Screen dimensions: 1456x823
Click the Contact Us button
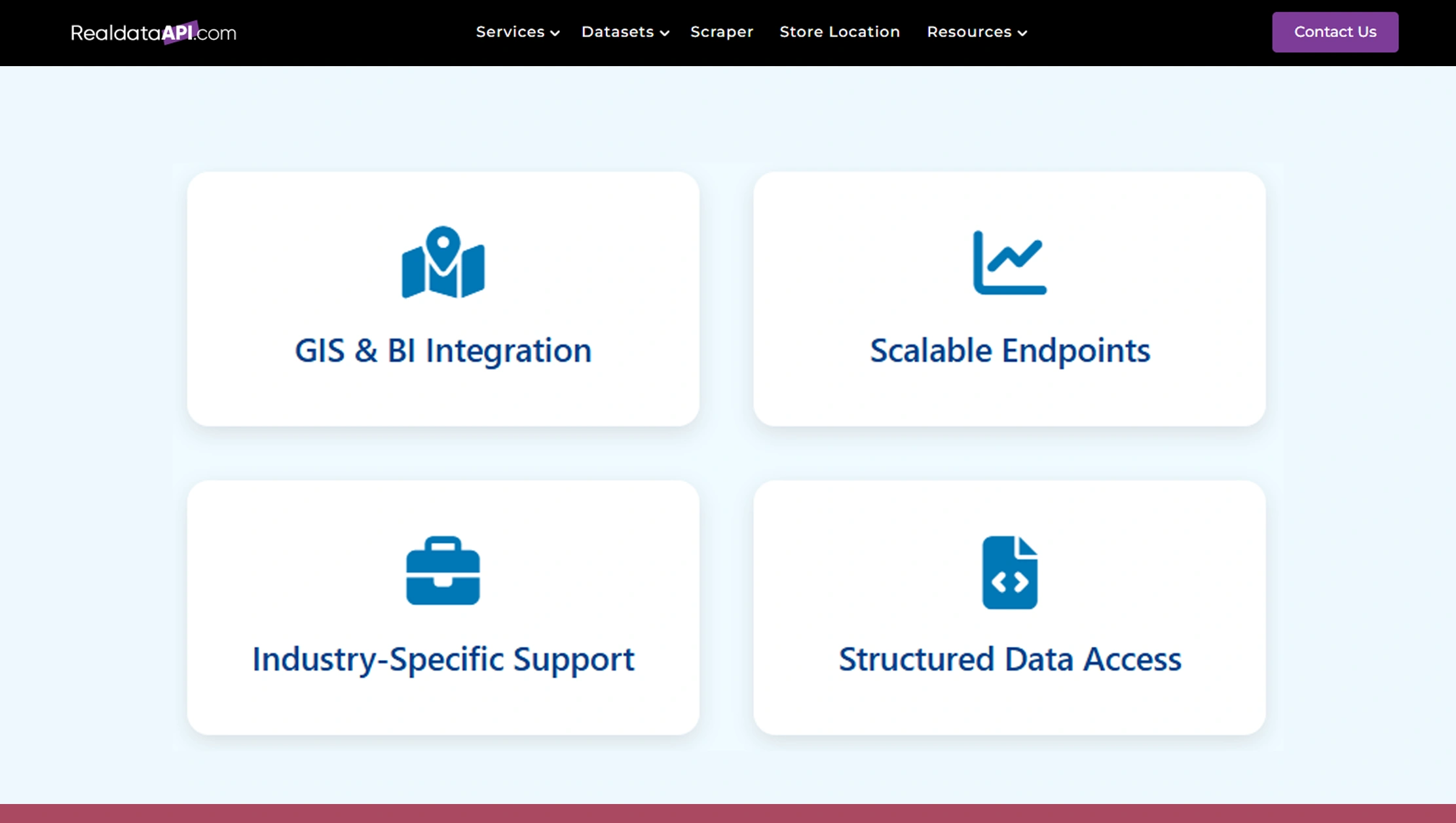1334,31
